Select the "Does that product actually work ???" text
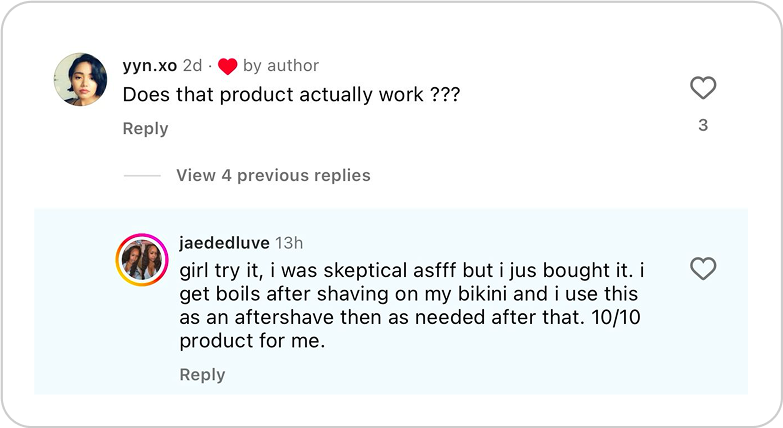 pyautogui.click(x=292, y=95)
